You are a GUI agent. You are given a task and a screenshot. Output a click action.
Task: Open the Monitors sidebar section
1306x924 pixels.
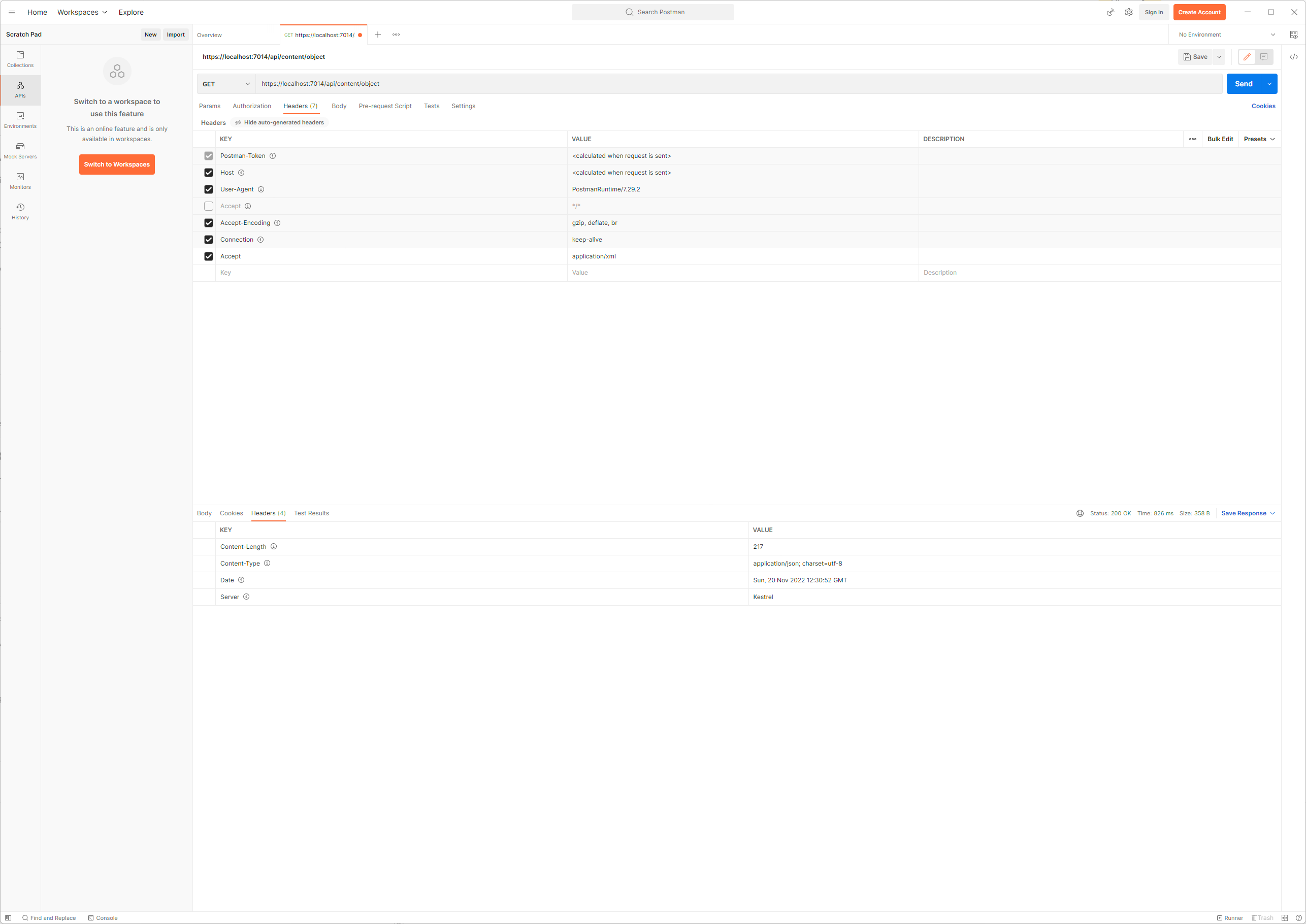pos(20,181)
